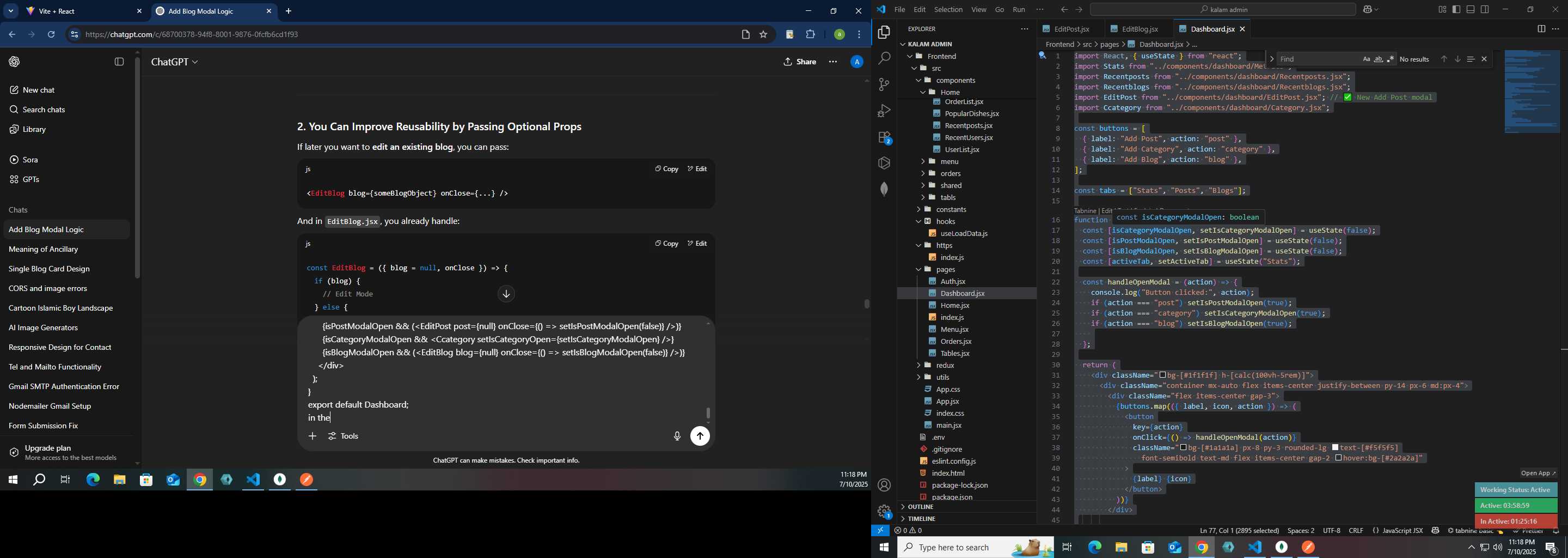Open the Run and Debug view
Image resolution: width=1568 pixels, height=558 pixels.
884,111
